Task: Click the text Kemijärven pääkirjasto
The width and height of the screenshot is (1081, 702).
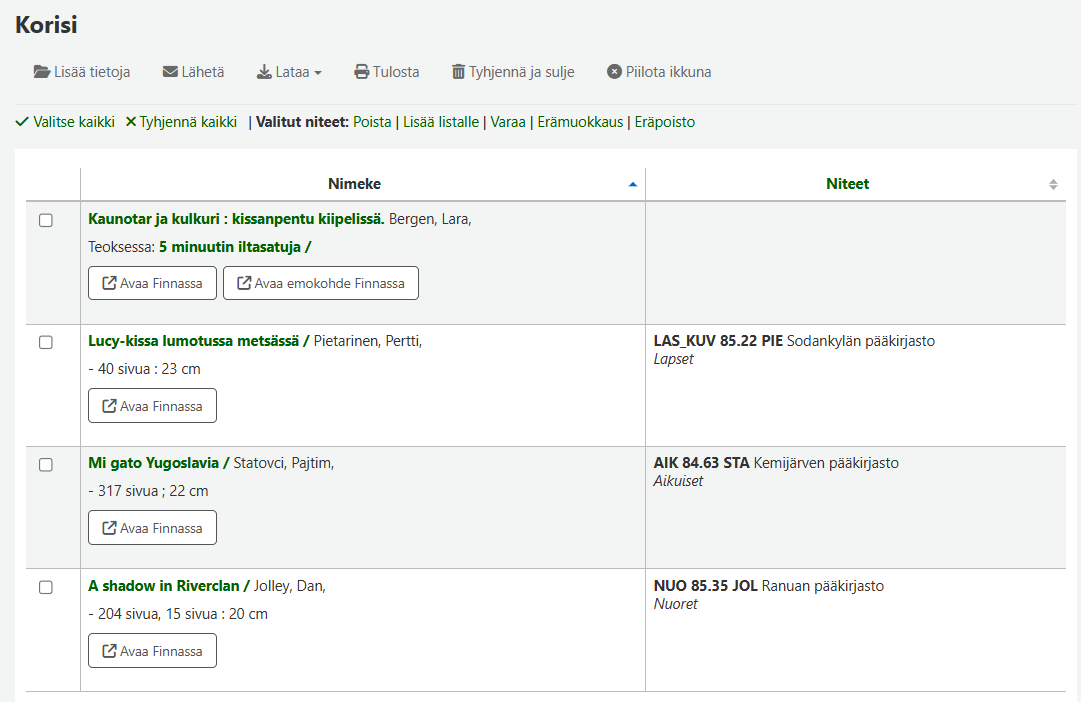Action: point(826,463)
